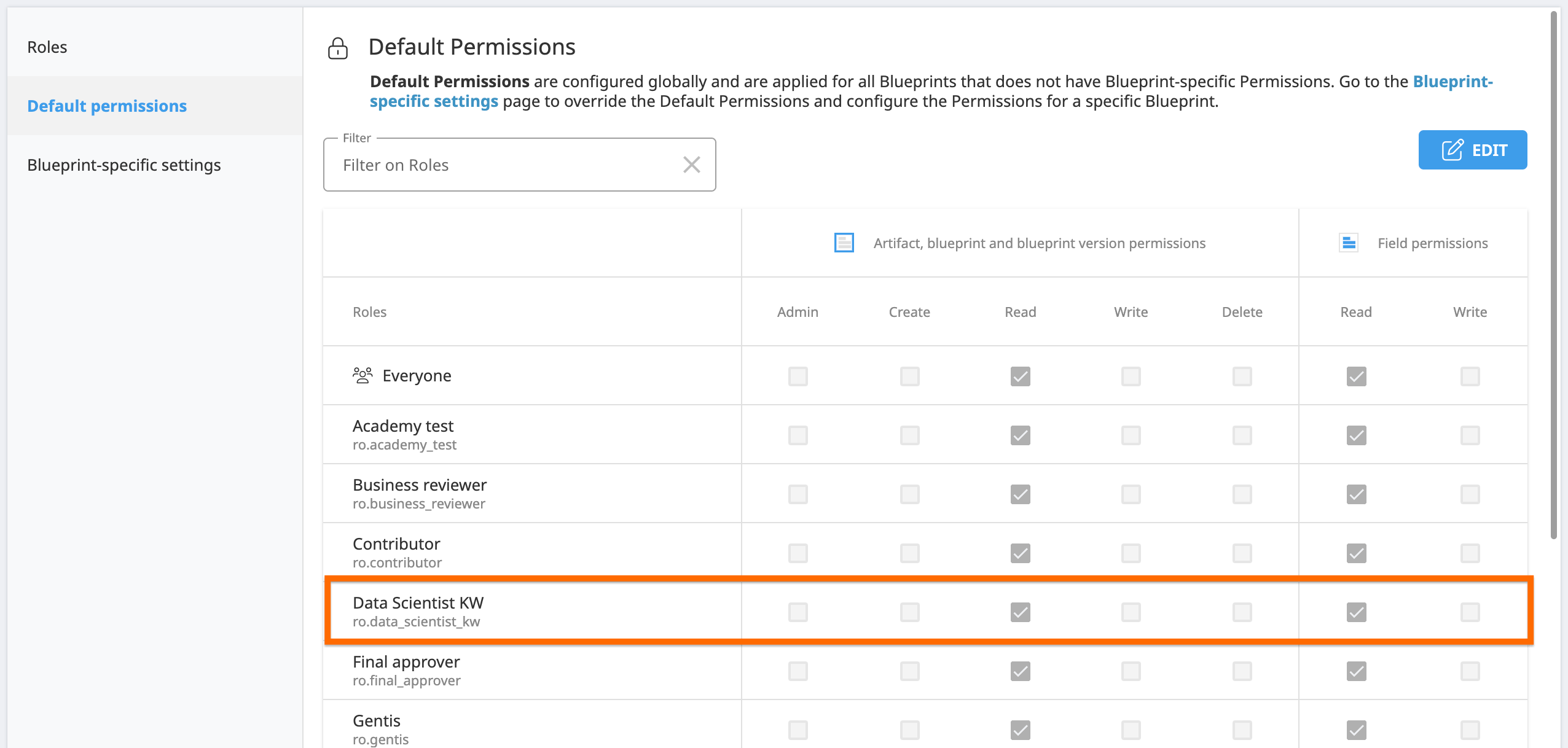Clear the filter with the X icon
The height and width of the screenshot is (748, 1568).
pyautogui.click(x=692, y=165)
